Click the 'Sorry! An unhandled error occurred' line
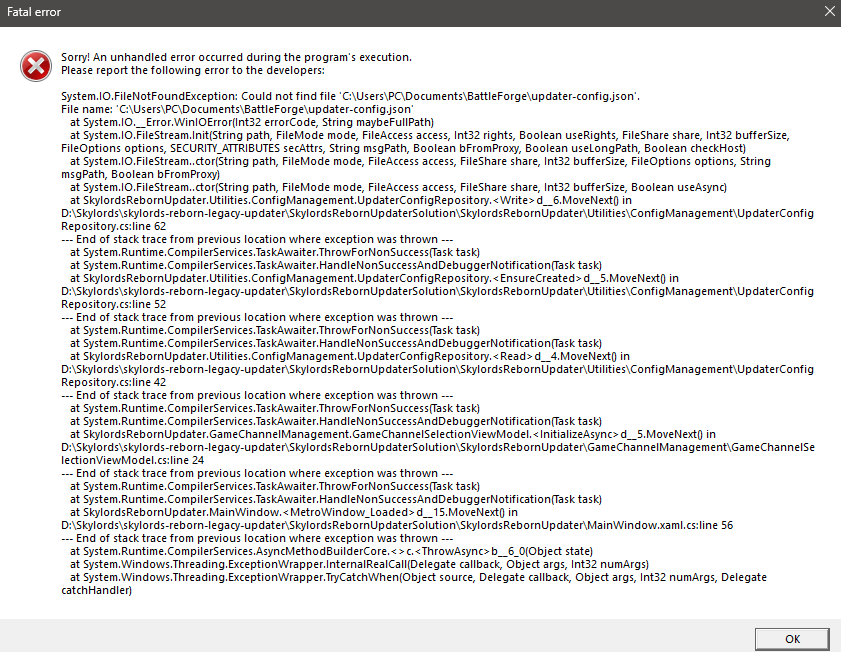The width and height of the screenshot is (841, 652). [236, 57]
